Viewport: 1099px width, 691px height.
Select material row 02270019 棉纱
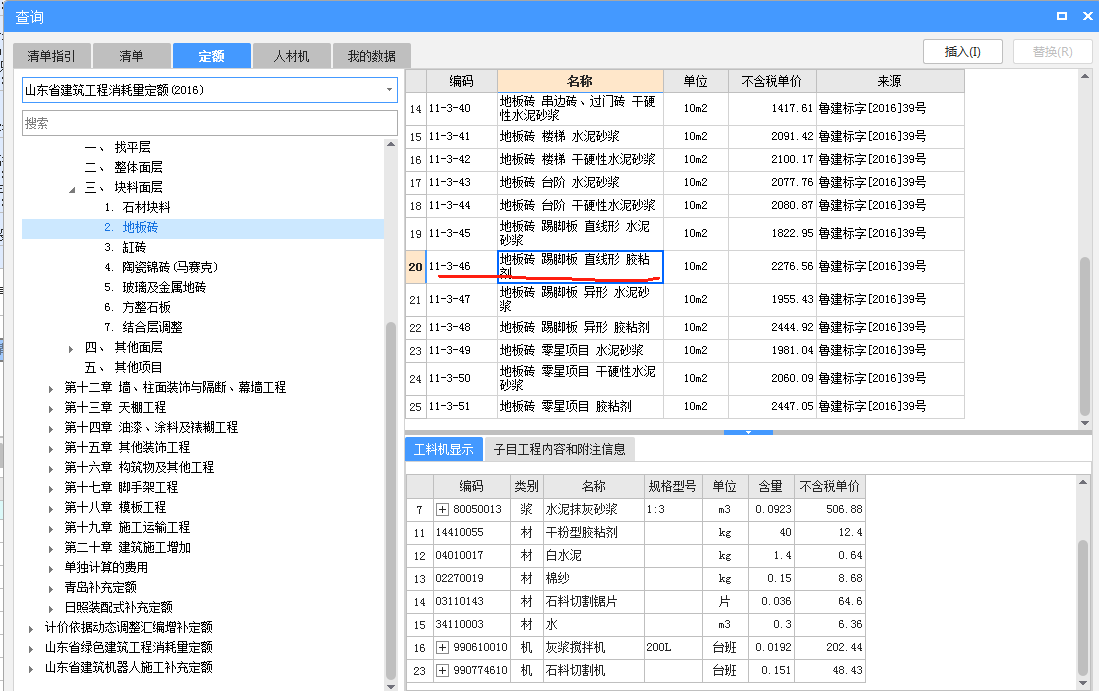click(635, 579)
